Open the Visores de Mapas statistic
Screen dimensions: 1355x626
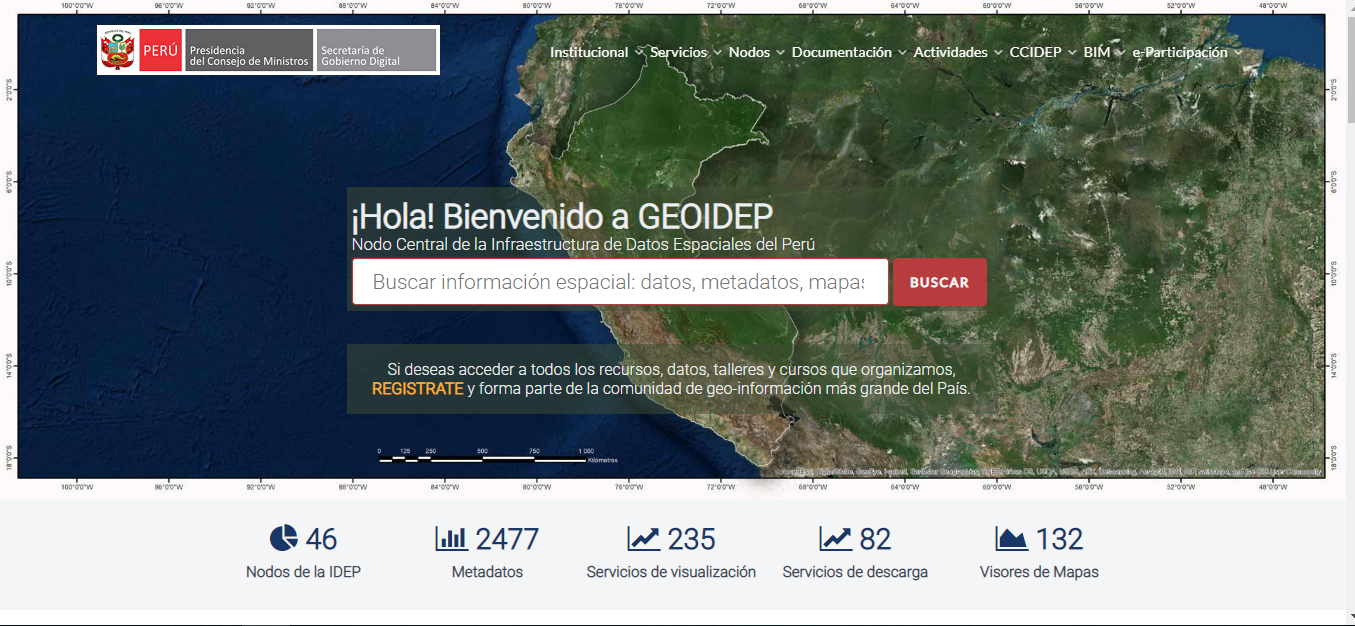click(x=1039, y=572)
